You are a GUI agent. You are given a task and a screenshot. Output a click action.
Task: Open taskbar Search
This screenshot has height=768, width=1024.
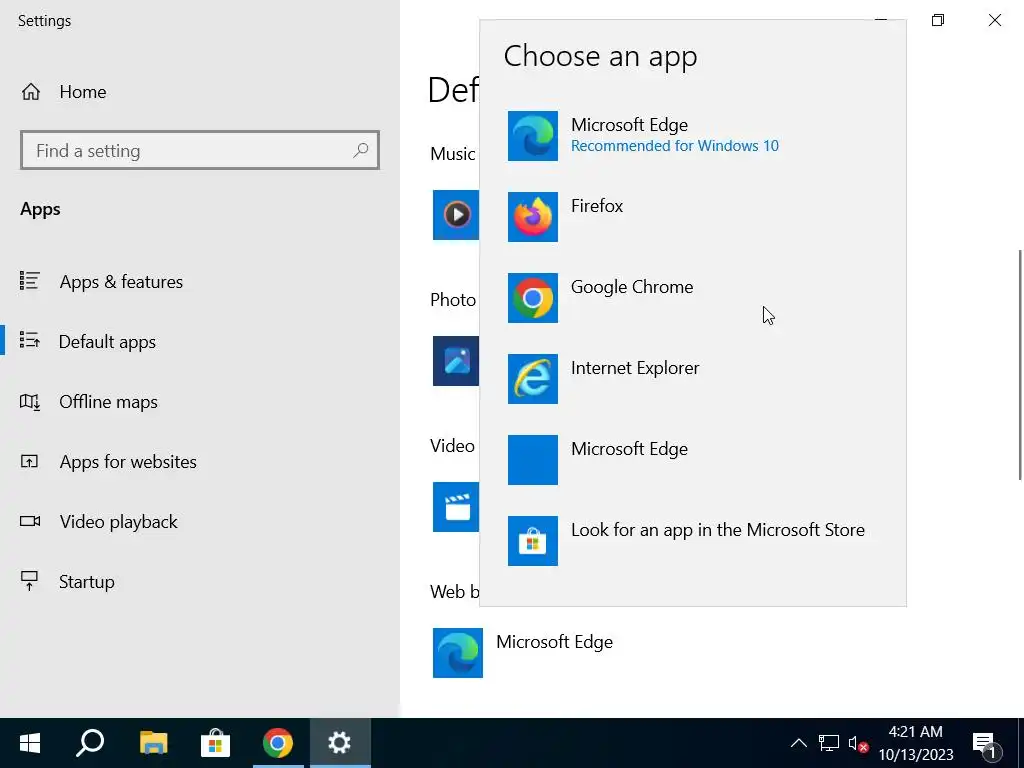(90, 743)
